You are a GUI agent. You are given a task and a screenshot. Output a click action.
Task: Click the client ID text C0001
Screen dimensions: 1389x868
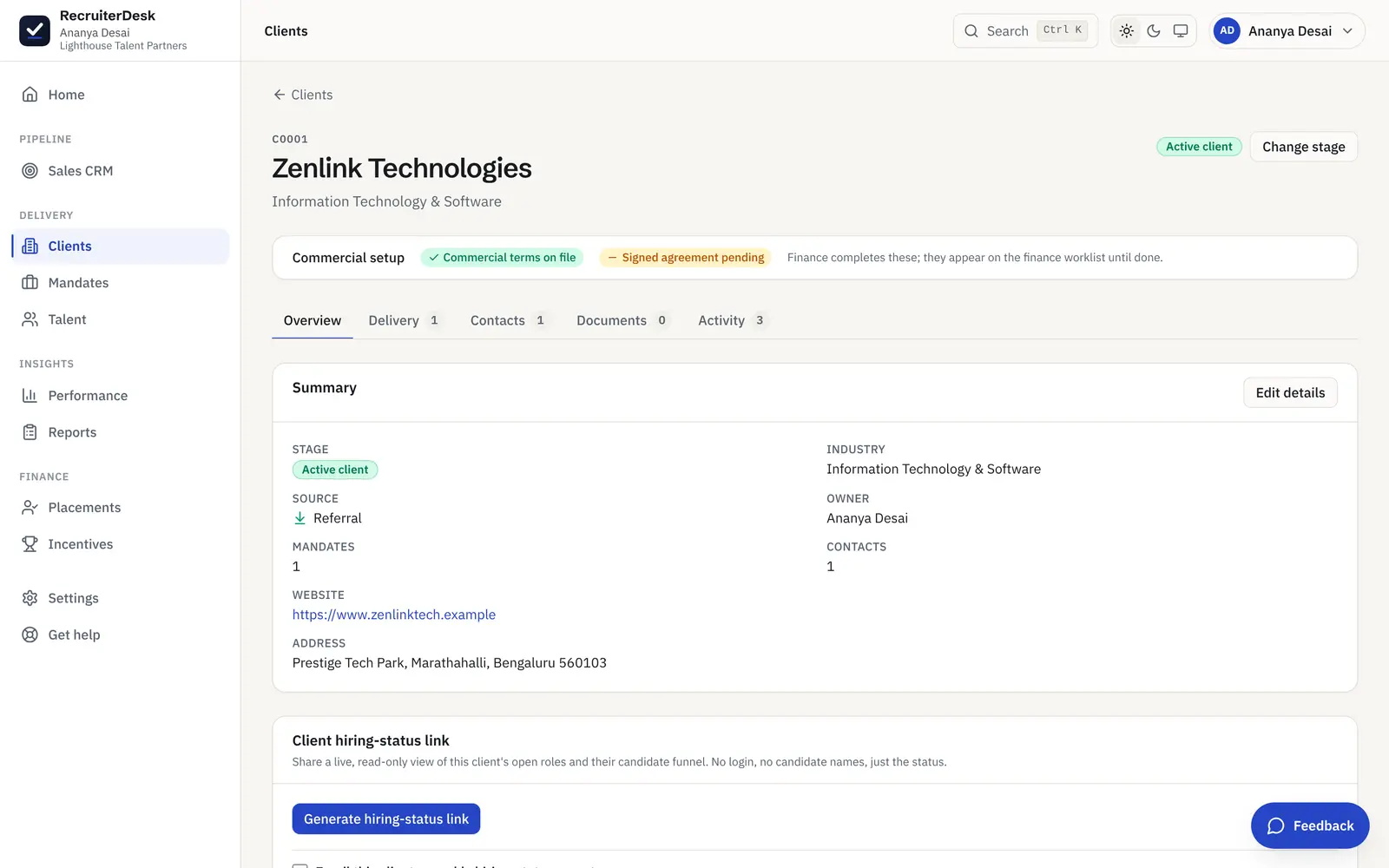click(290, 139)
